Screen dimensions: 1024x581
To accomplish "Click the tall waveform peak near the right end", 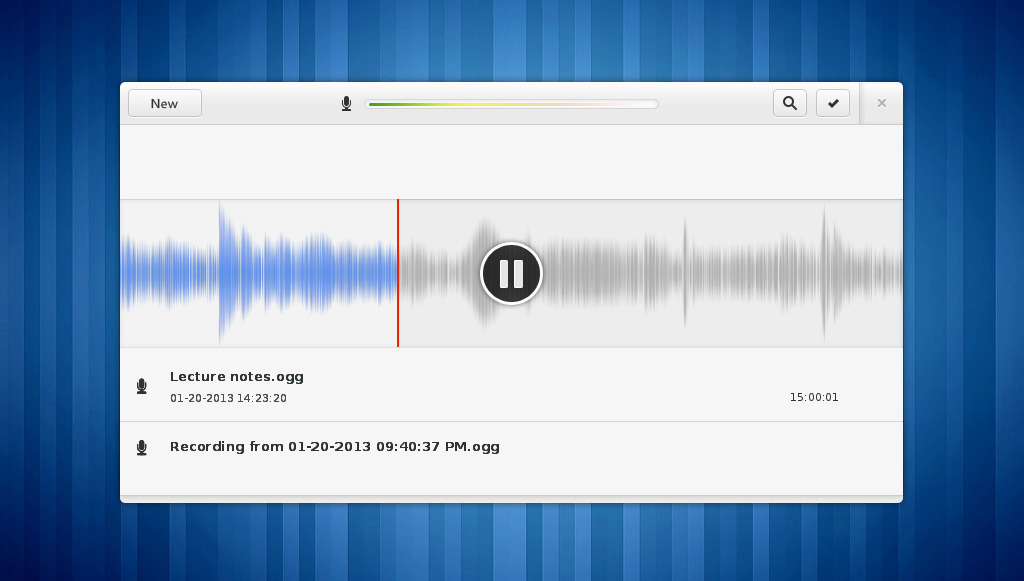I will [824, 273].
